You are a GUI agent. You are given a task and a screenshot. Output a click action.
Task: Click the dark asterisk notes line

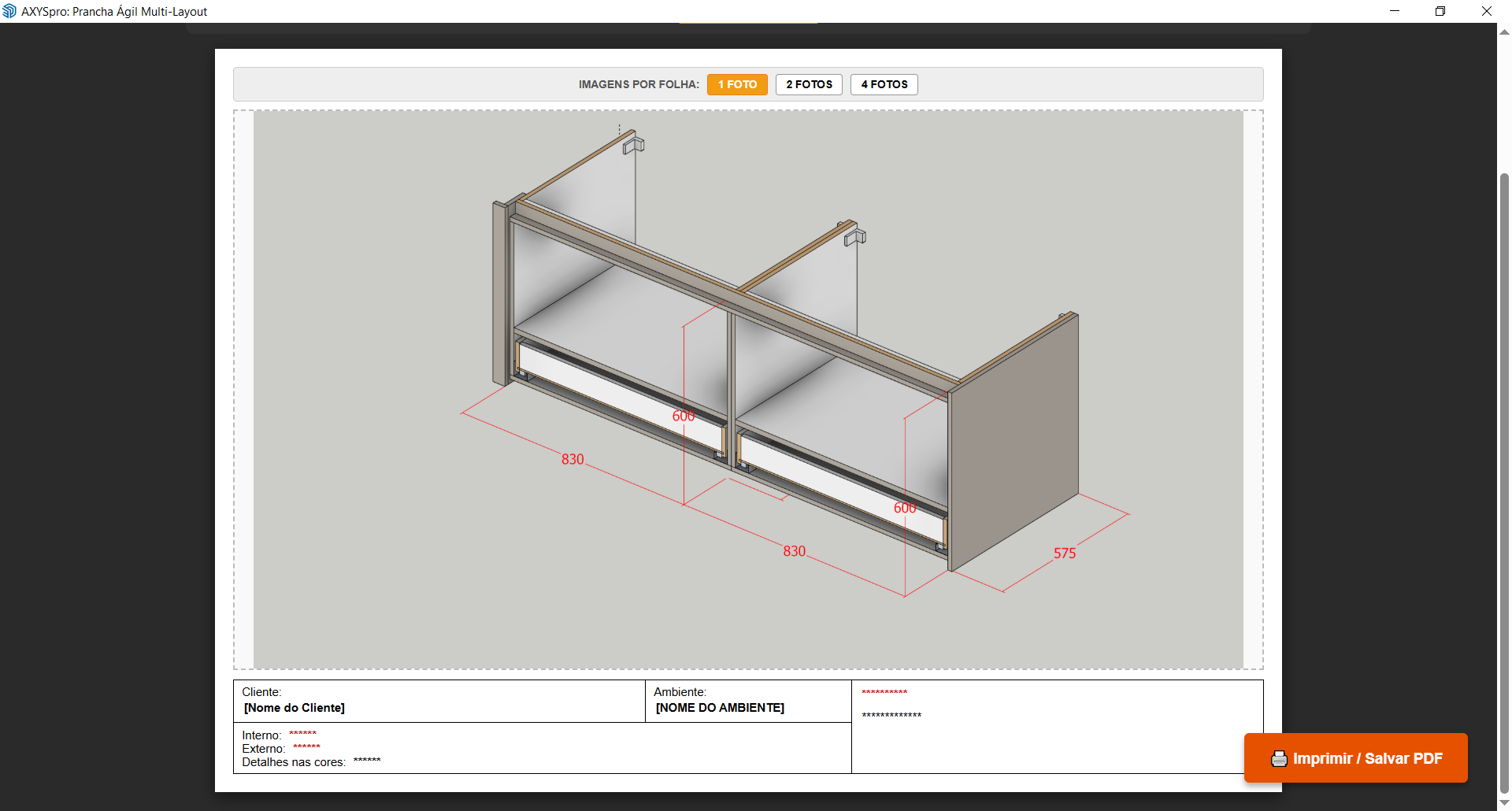[x=891, y=715]
